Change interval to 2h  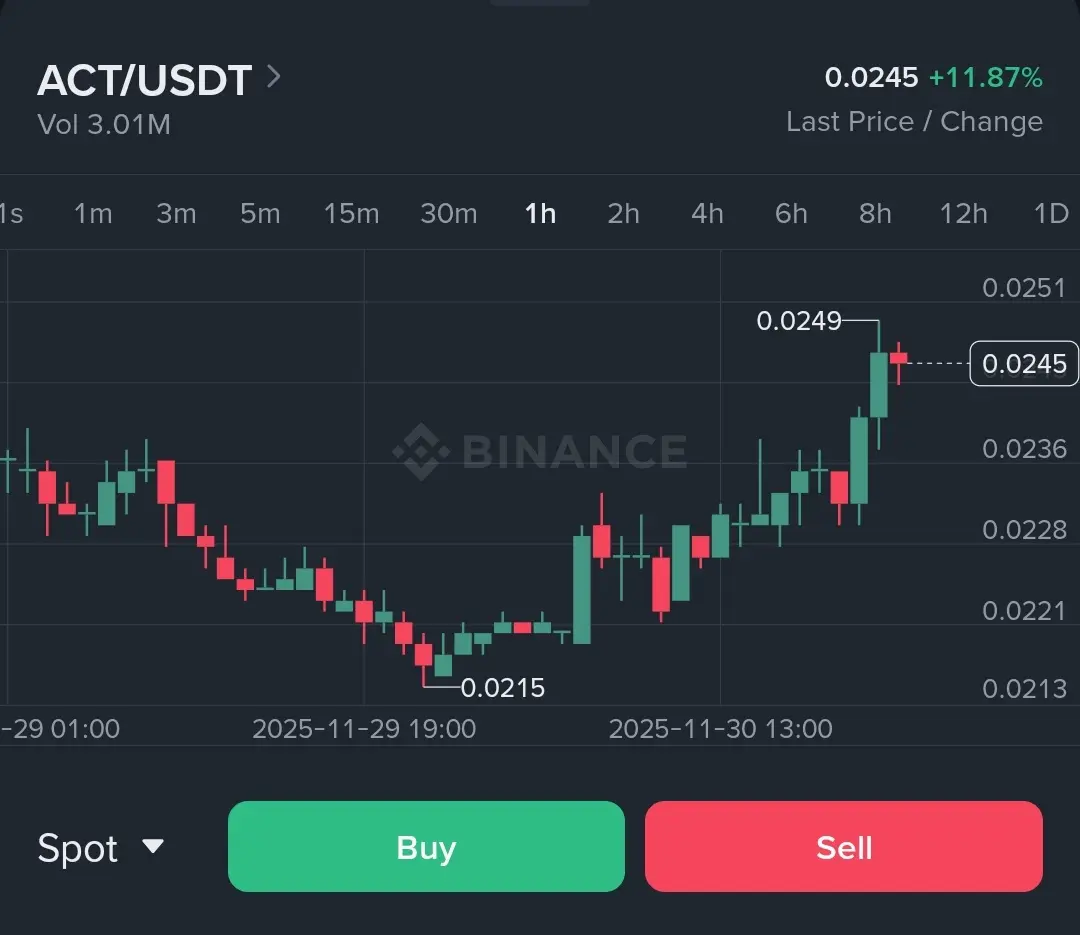click(x=624, y=213)
